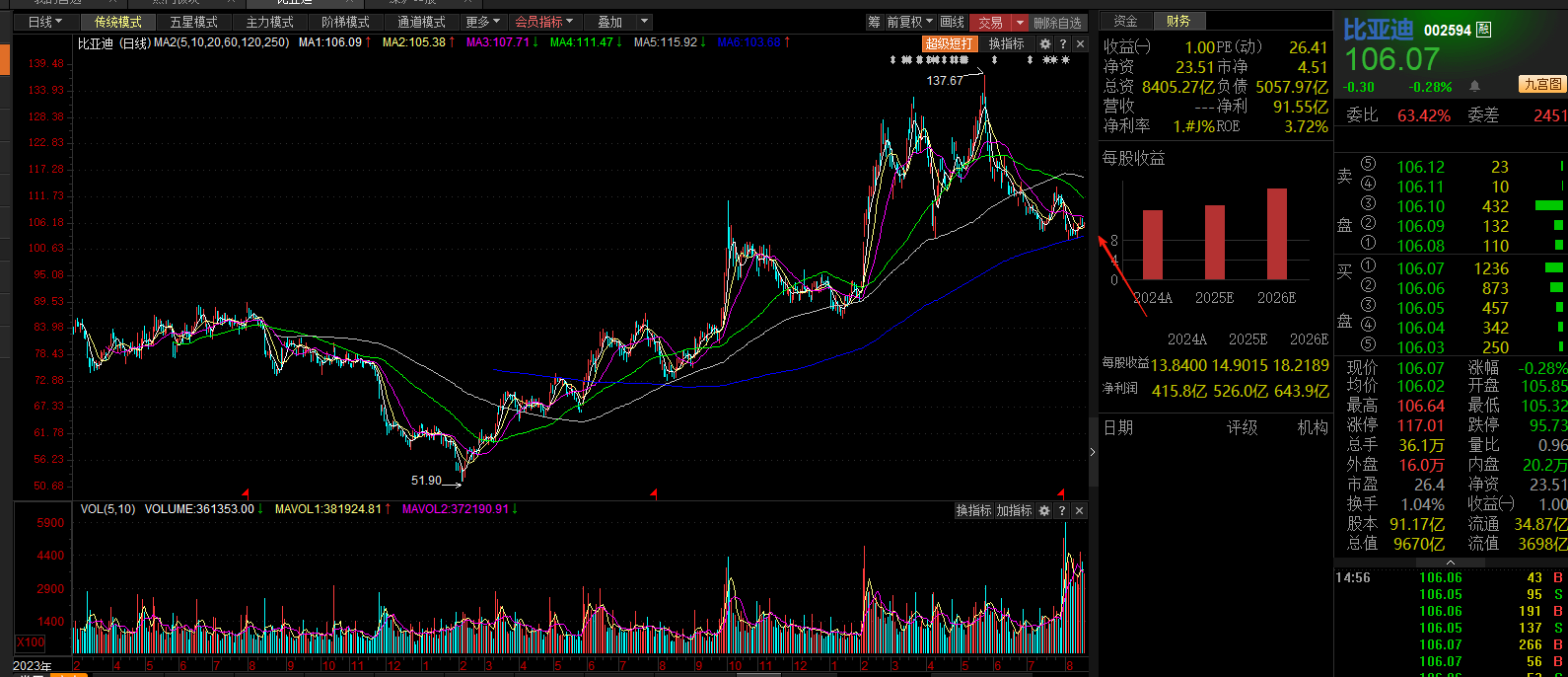The height and width of the screenshot is (677, 1568).
Task: Open volume panel settings gear icon
Action: tap(1044, 510)
